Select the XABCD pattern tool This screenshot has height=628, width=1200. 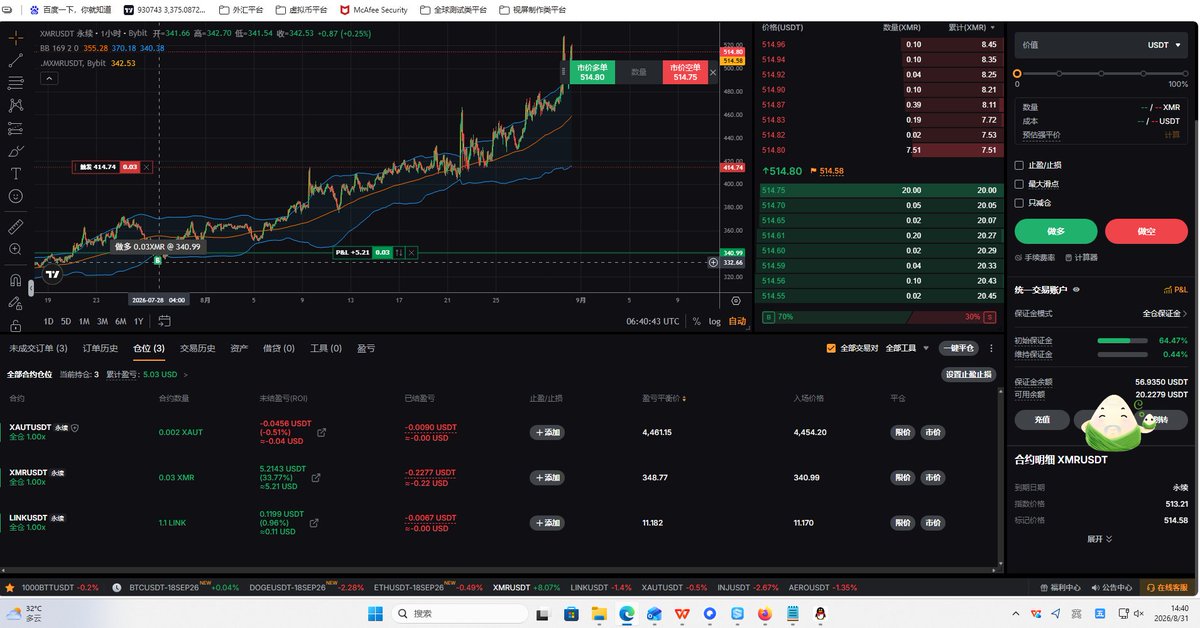[x=16, y=105]
